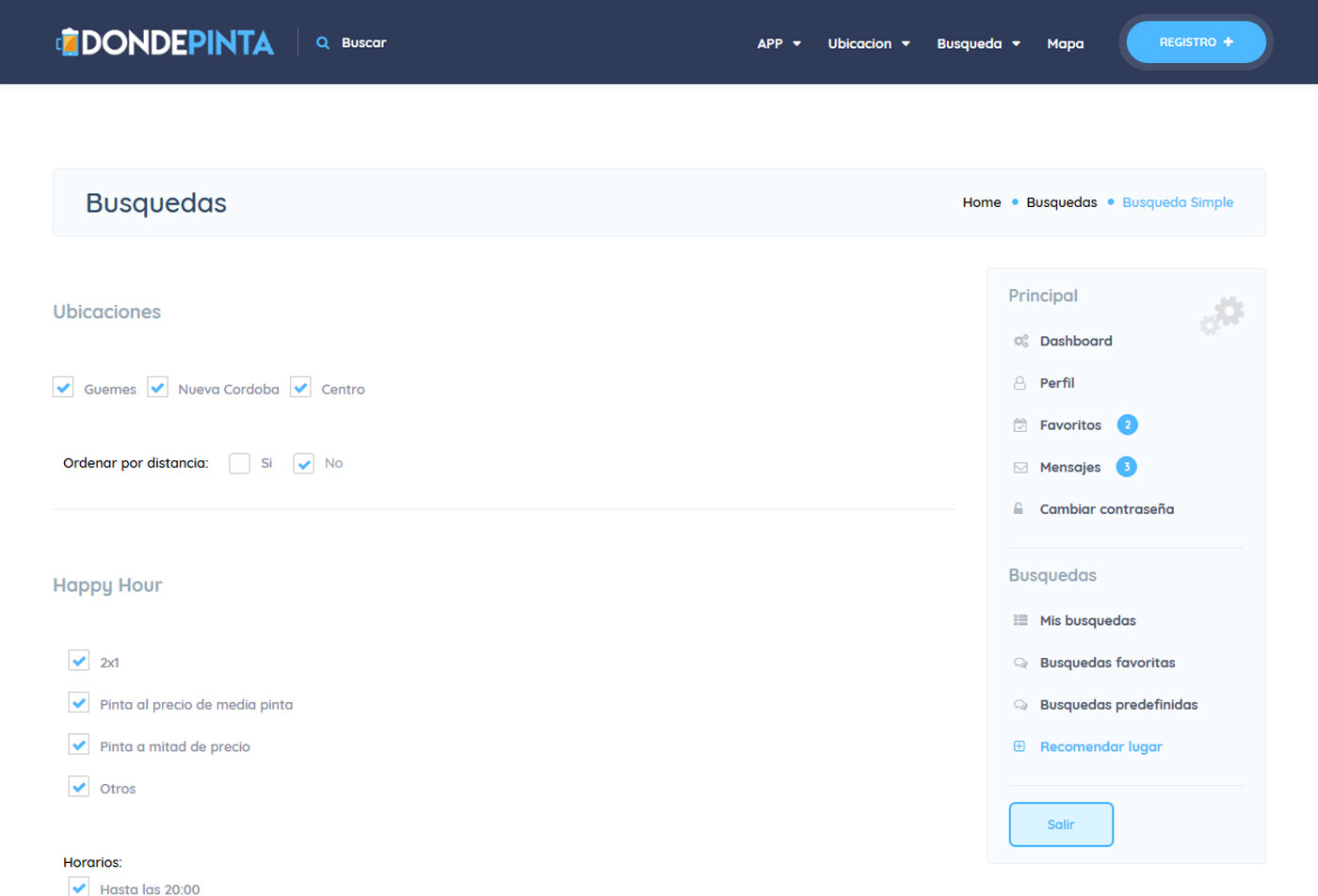Click the DondePinta logo

(x=166, y=42)
